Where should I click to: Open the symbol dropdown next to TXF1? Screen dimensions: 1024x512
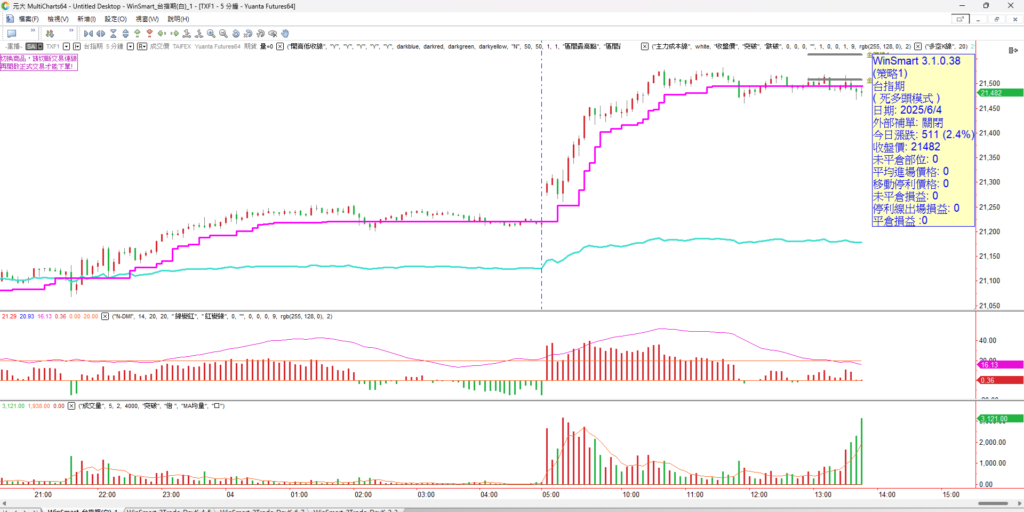point(66,46)
